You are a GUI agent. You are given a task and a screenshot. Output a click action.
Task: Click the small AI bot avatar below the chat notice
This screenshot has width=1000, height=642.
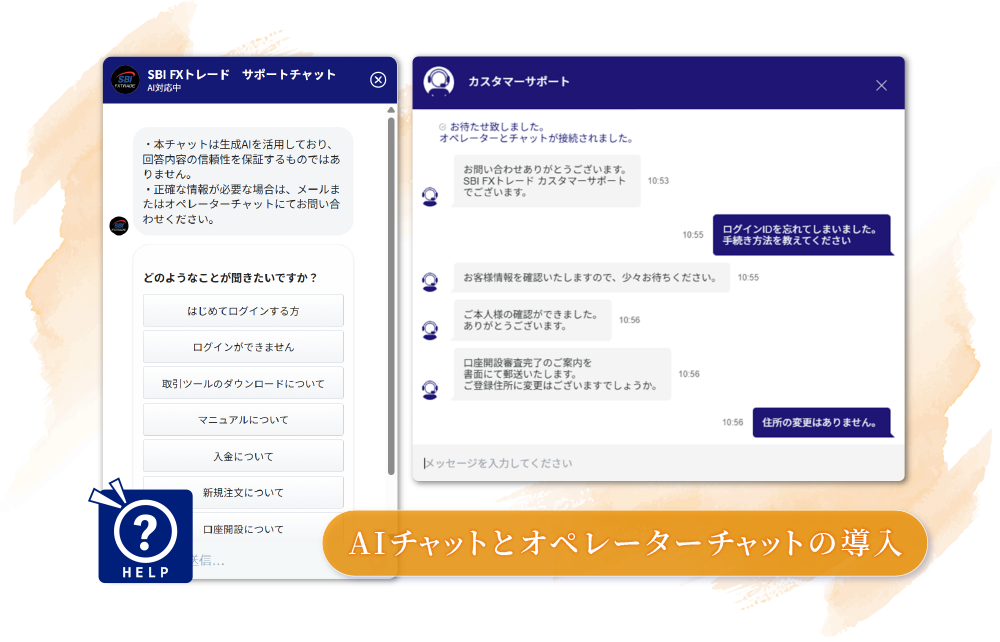point(121,226)
